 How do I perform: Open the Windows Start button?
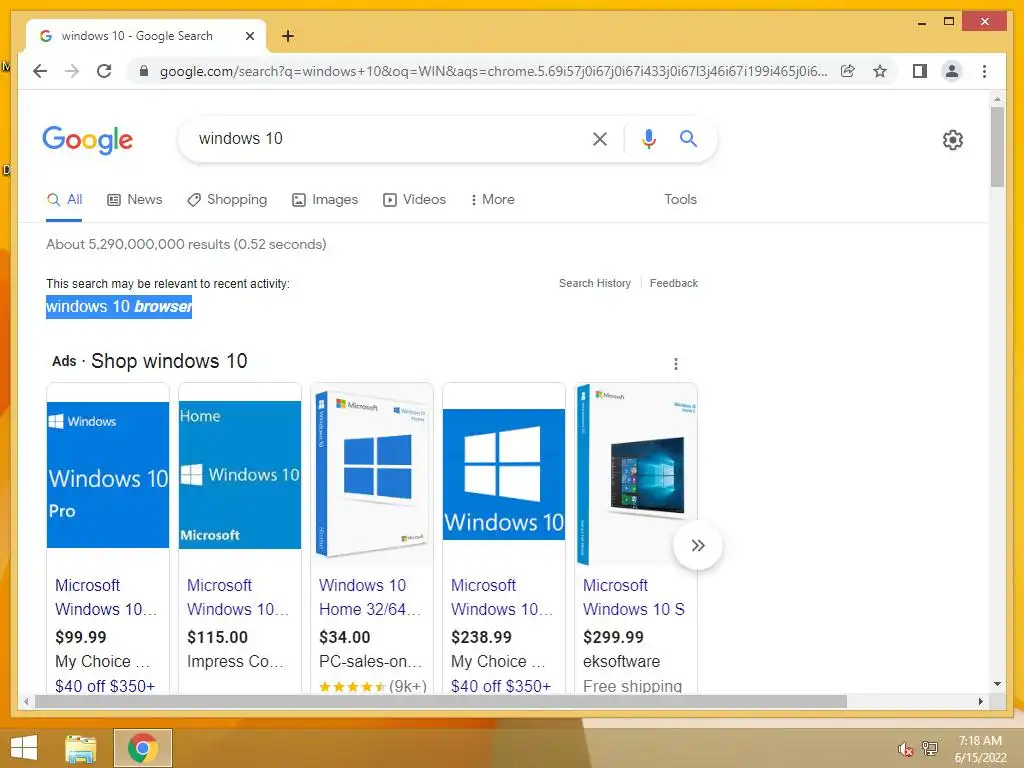coord(24,748)
